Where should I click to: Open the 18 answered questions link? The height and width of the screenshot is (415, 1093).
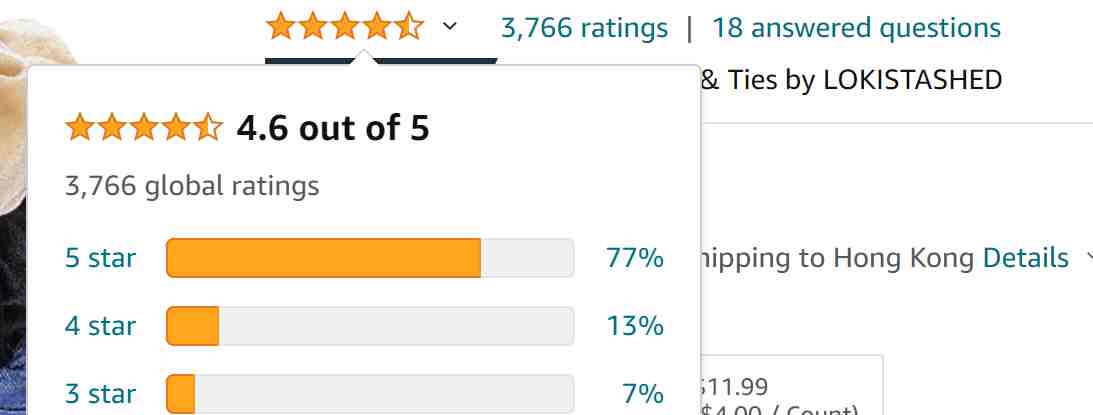(856, 28)
